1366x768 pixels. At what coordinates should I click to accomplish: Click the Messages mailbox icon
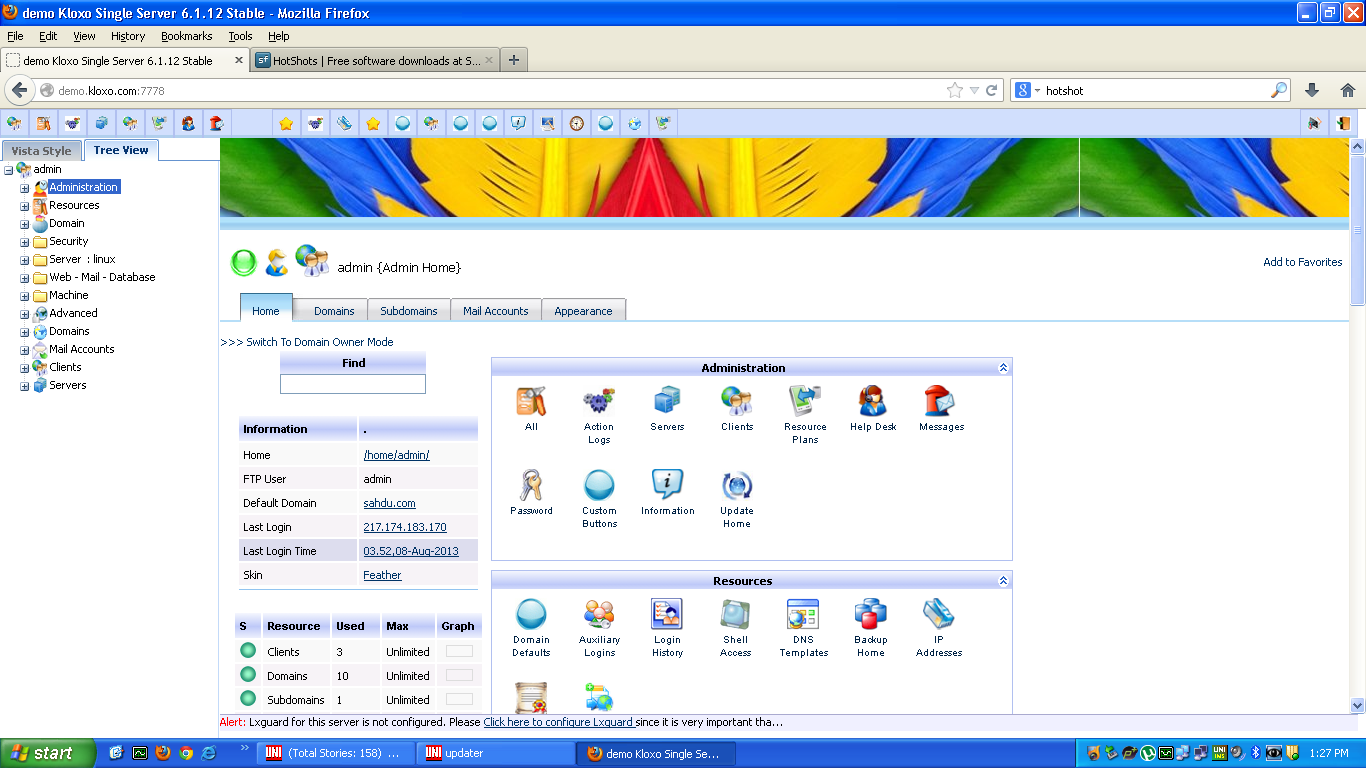point(941,402)
